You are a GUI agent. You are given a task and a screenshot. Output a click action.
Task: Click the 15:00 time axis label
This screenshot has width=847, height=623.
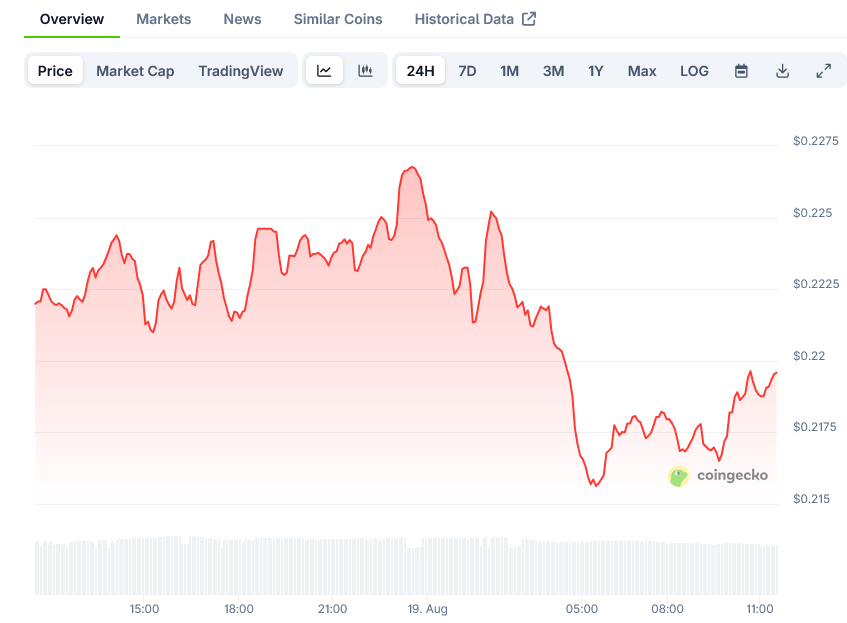coord(144,609)
